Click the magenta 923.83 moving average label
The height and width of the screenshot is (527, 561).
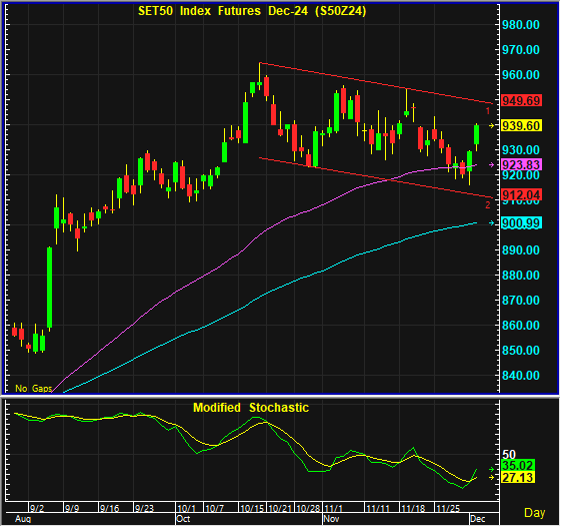pyautogui.click(x=521, y=165)
